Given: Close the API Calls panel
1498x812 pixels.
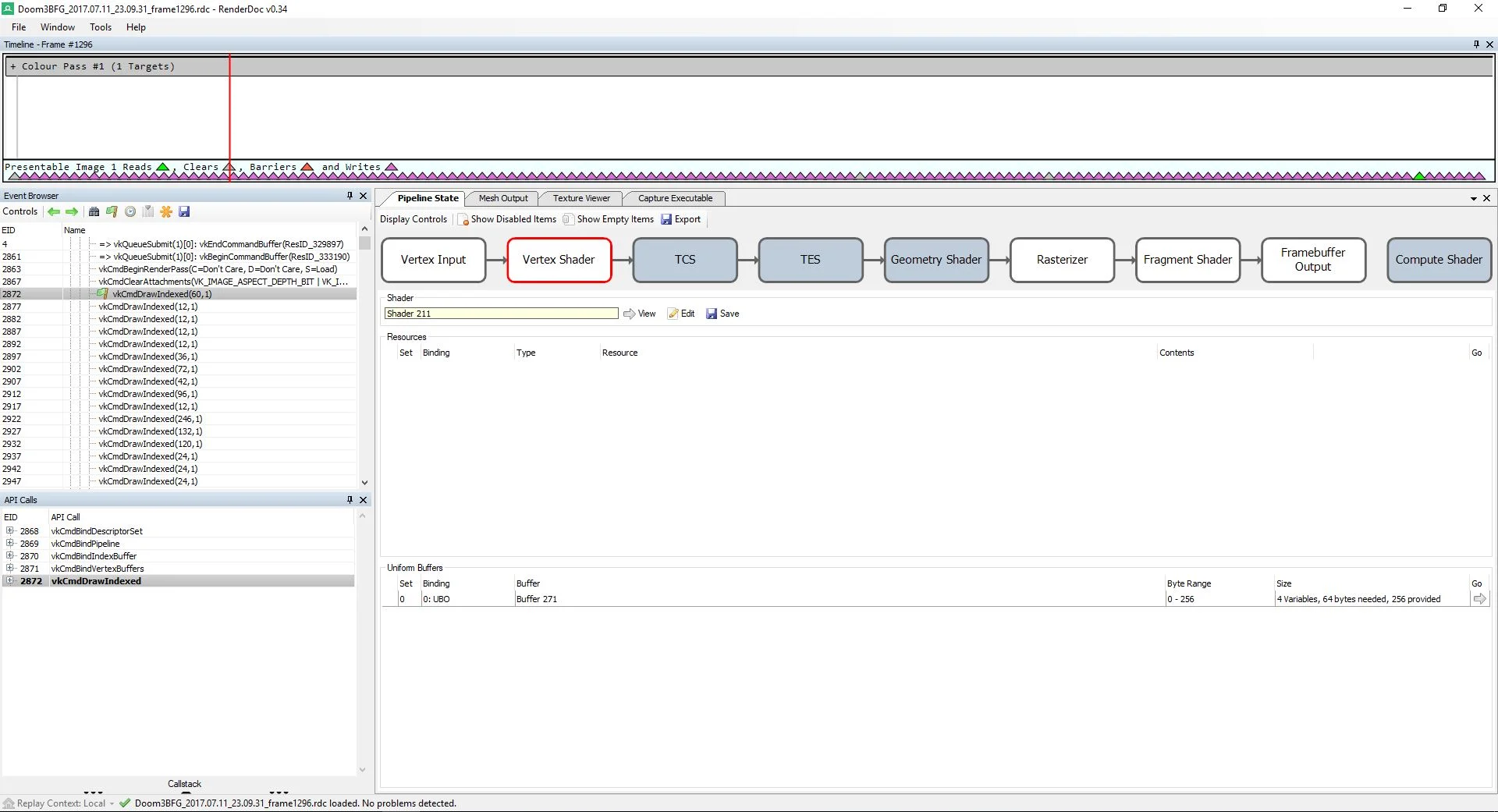Looking at the screenshot, I should [363, 500].
